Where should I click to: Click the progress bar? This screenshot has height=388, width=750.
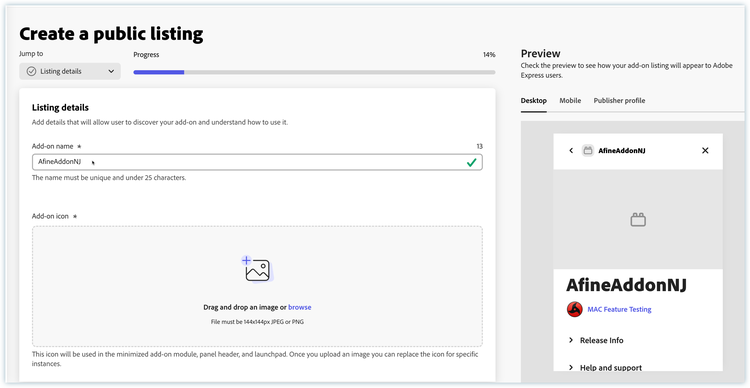click(x=314, y=72)
